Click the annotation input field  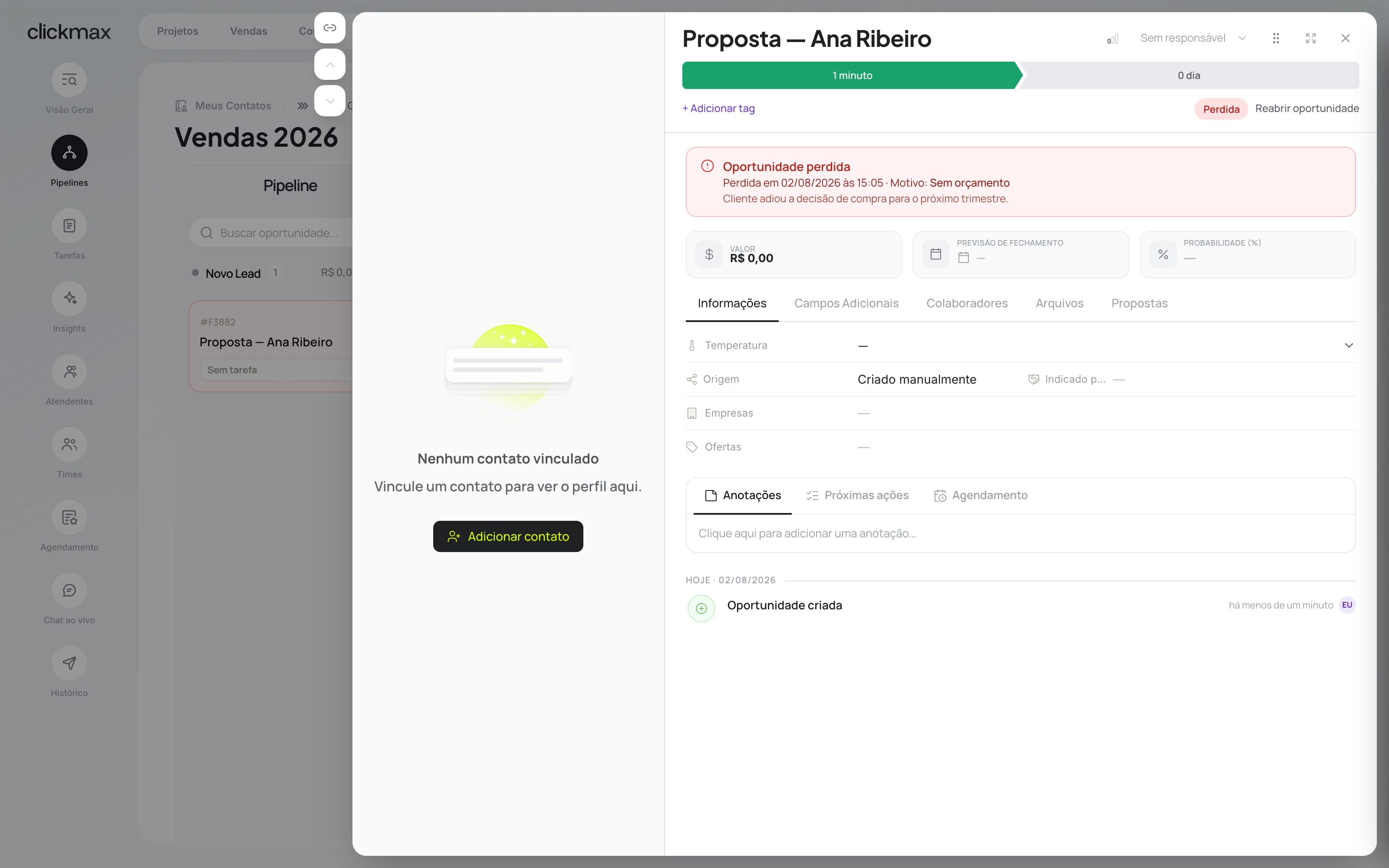coord(1020,533)
